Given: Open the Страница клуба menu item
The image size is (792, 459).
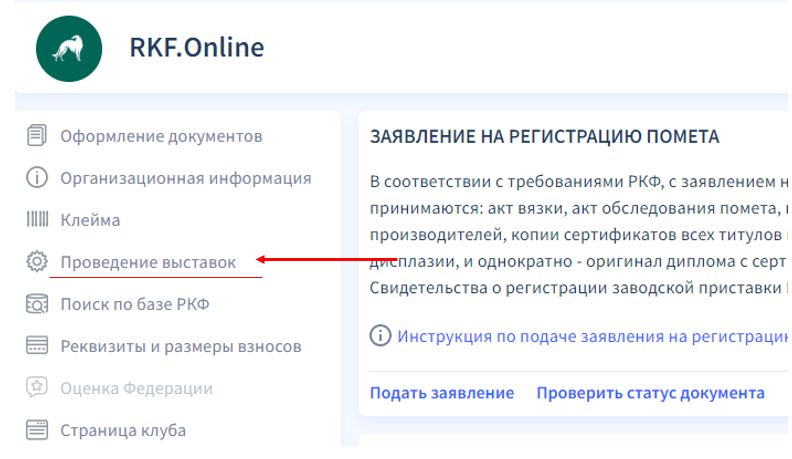Looking at the screenshot, I should coord(123,430).
